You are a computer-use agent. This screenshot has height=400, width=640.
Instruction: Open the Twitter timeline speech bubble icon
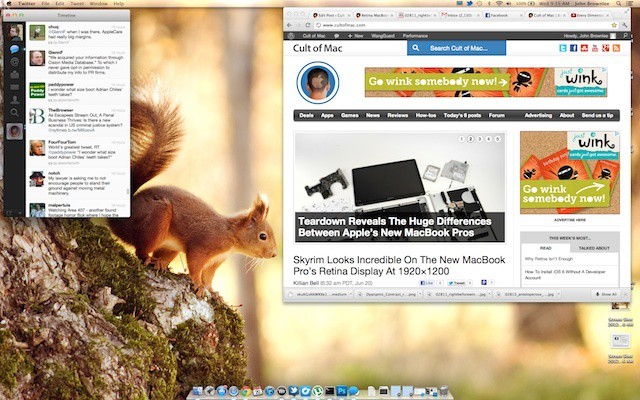[x=15, y=50]
